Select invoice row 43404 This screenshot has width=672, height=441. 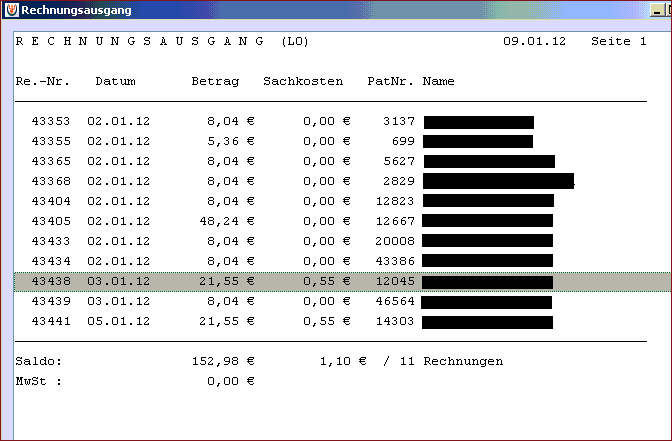pyautogui.click(x=342, y=201)
